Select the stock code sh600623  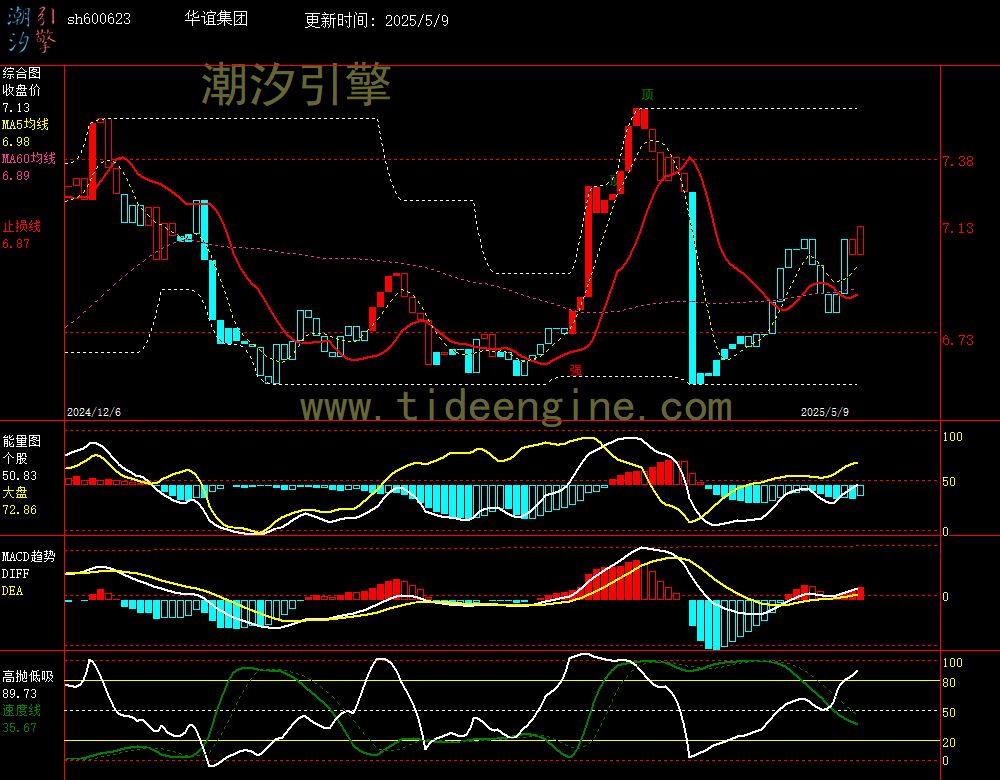point(99,19)
